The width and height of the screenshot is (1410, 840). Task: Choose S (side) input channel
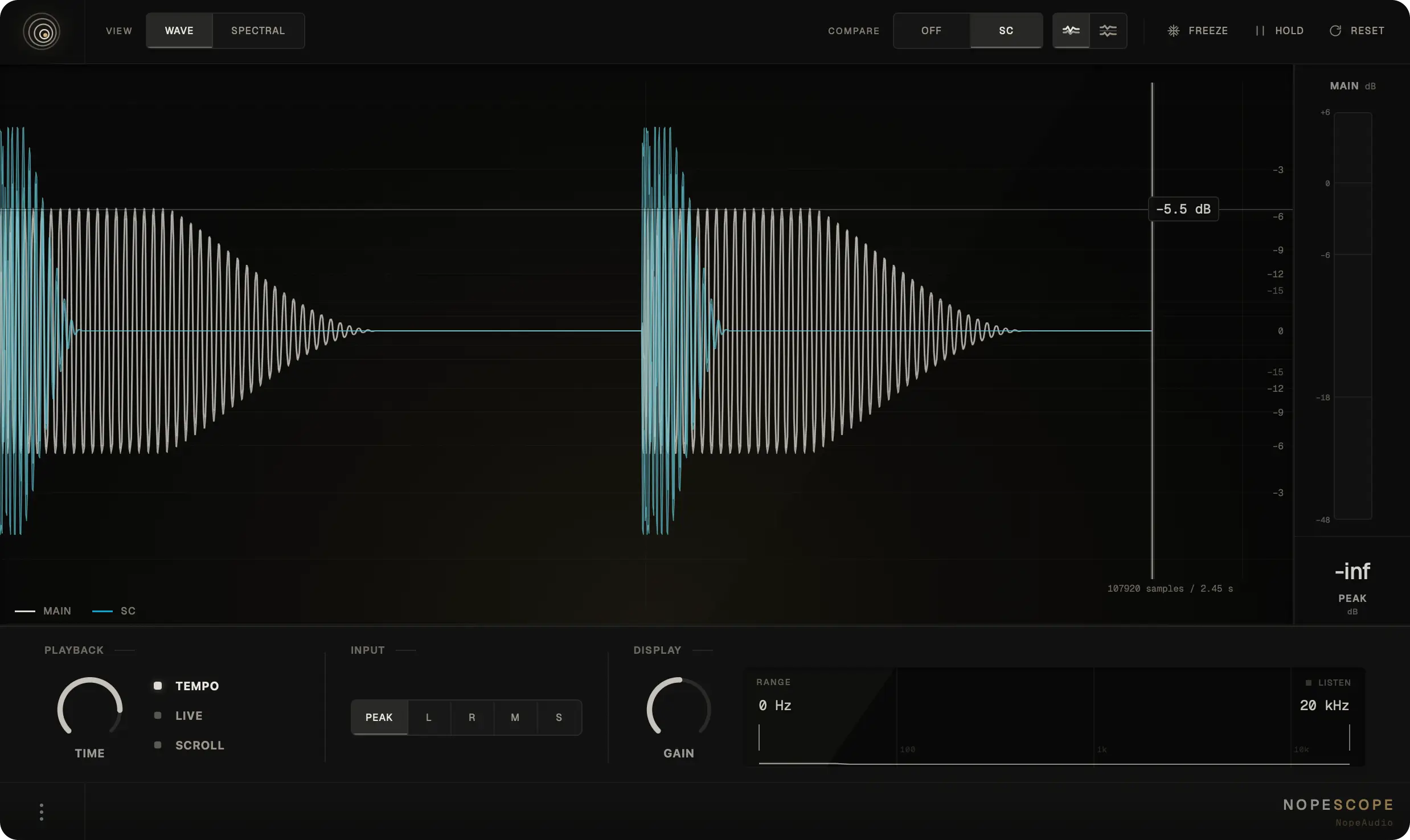[559, 718]
